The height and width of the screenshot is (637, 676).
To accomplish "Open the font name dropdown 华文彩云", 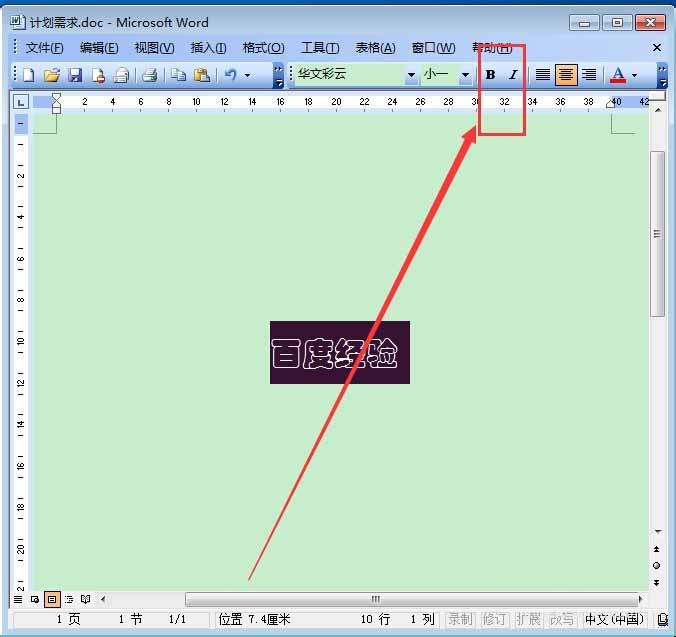I will click(411, 75).
